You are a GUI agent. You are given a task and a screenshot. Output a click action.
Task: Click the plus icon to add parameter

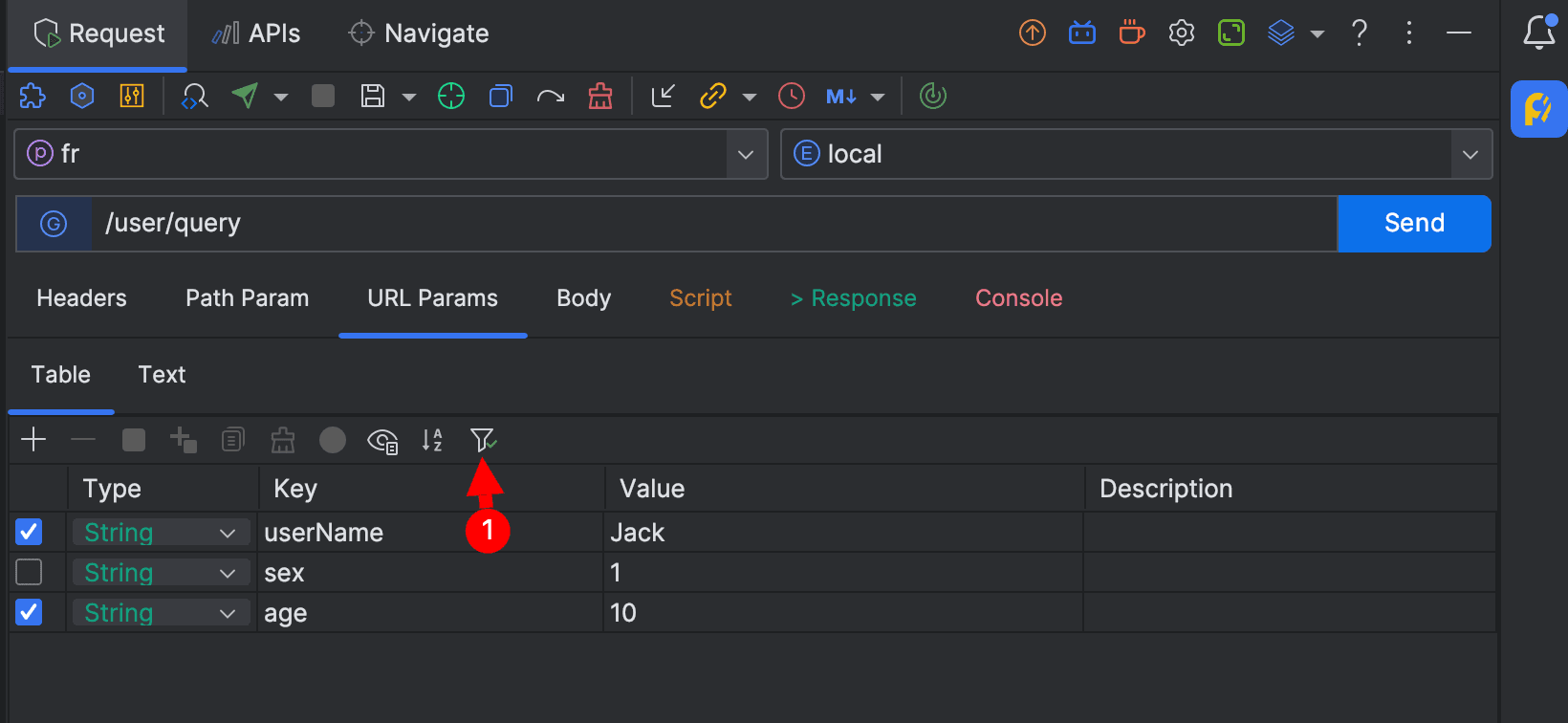coord(33,439)
